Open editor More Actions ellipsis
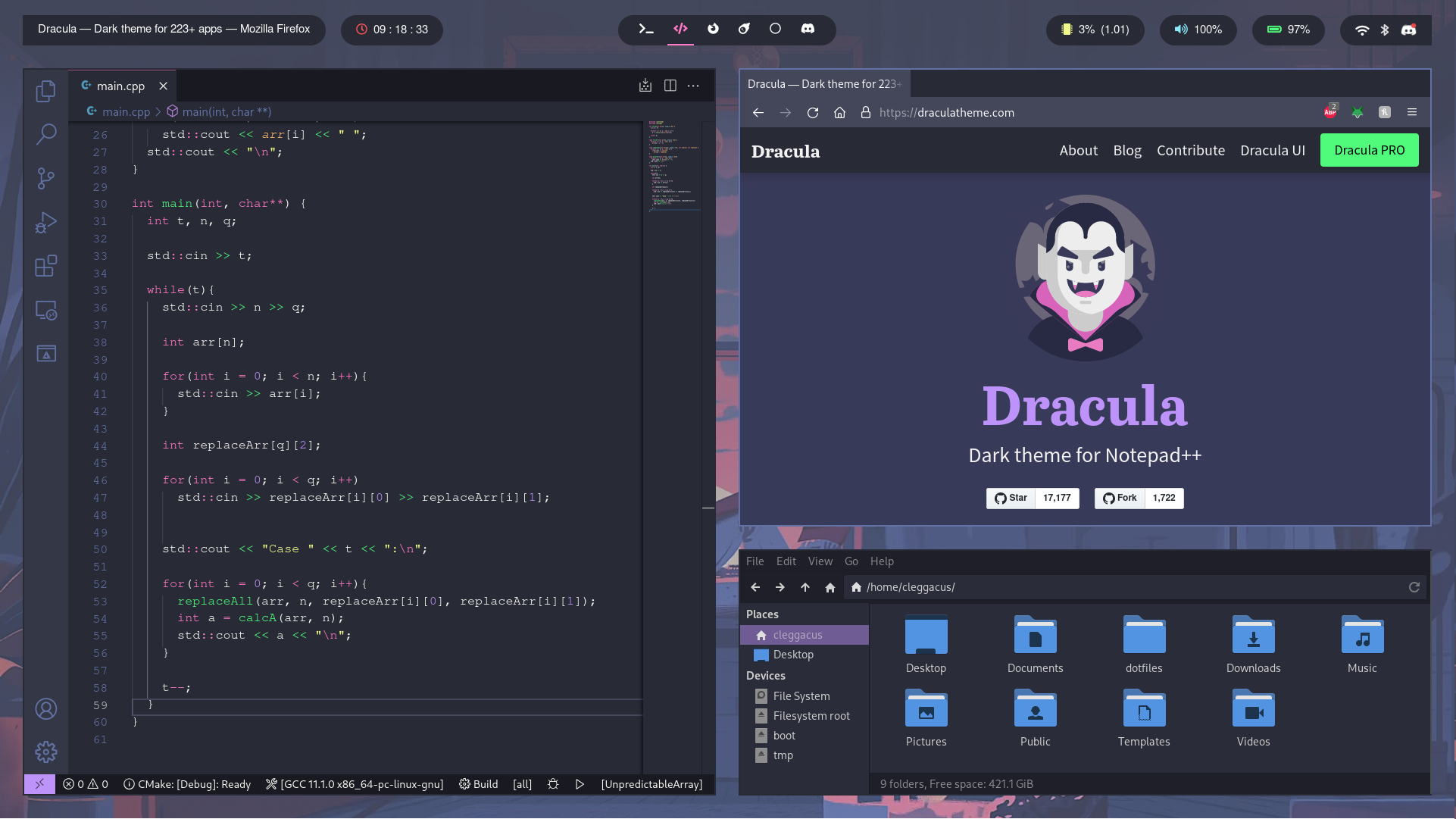The image size is (1456, 819). tap(693, 86)
